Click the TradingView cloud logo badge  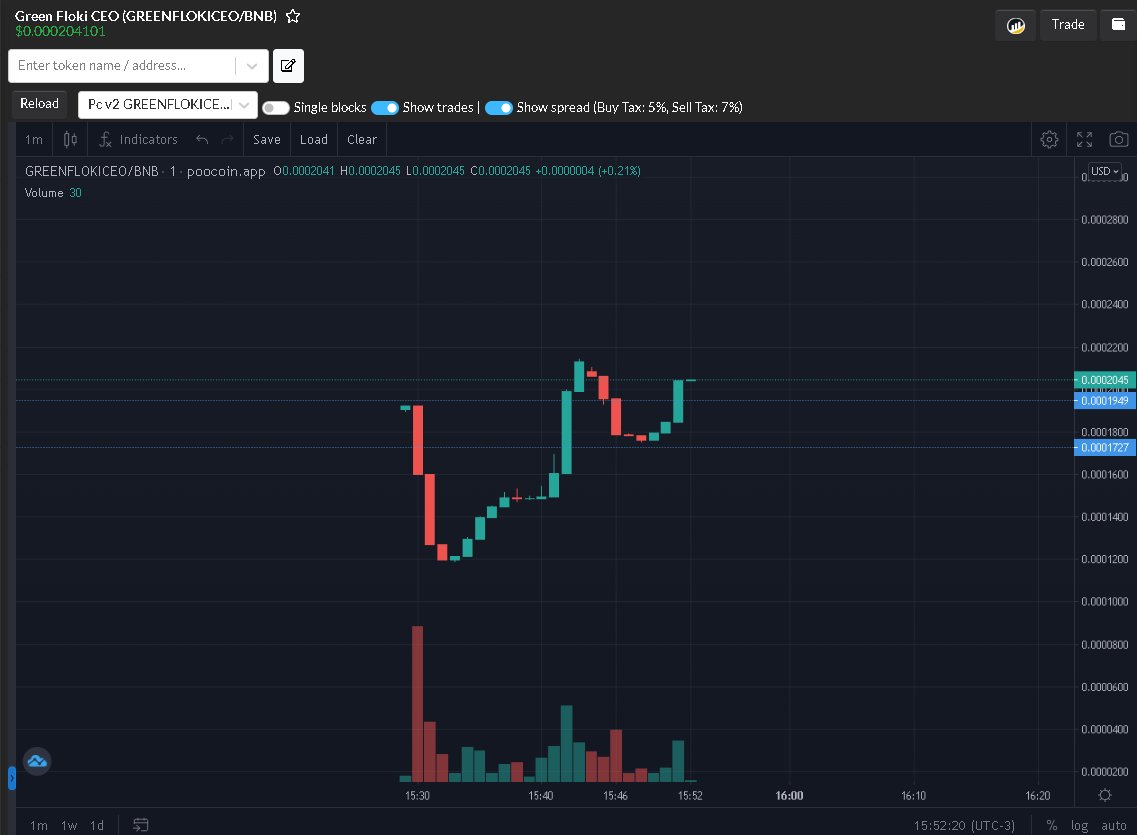(37, 761)
